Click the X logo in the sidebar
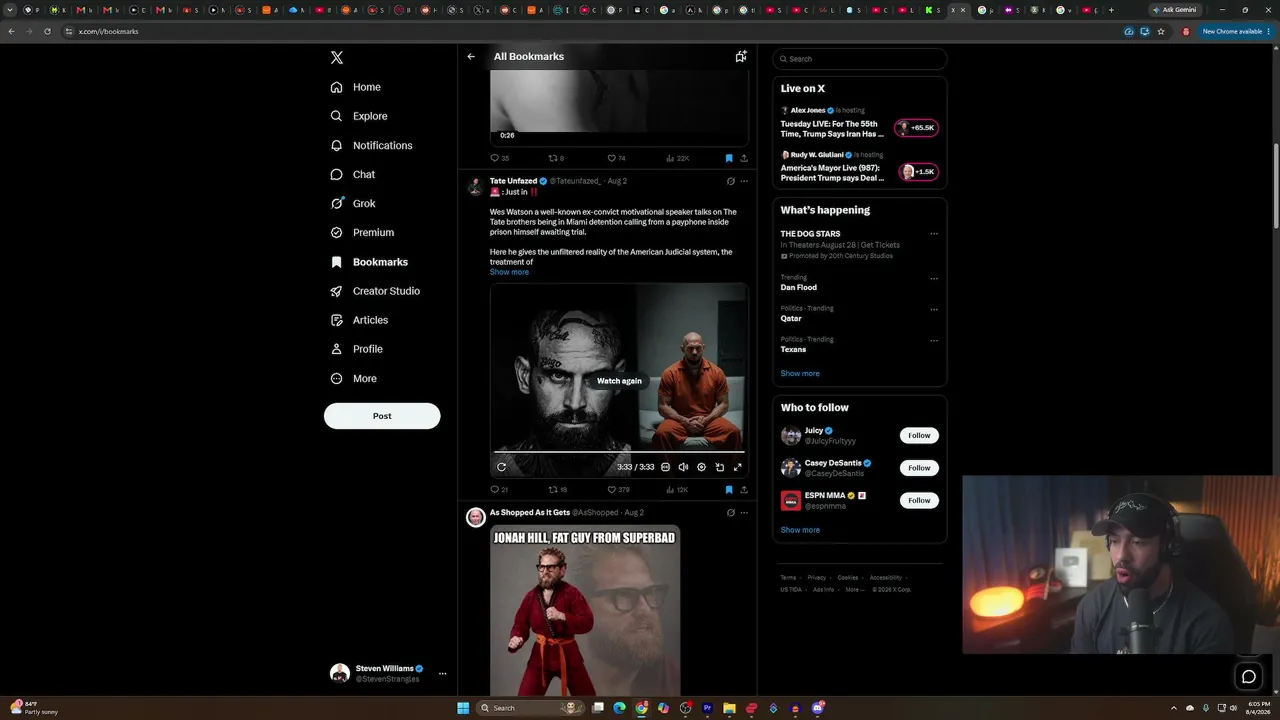Viewport: 1280px width, 720px height. (x=337, y=58)
